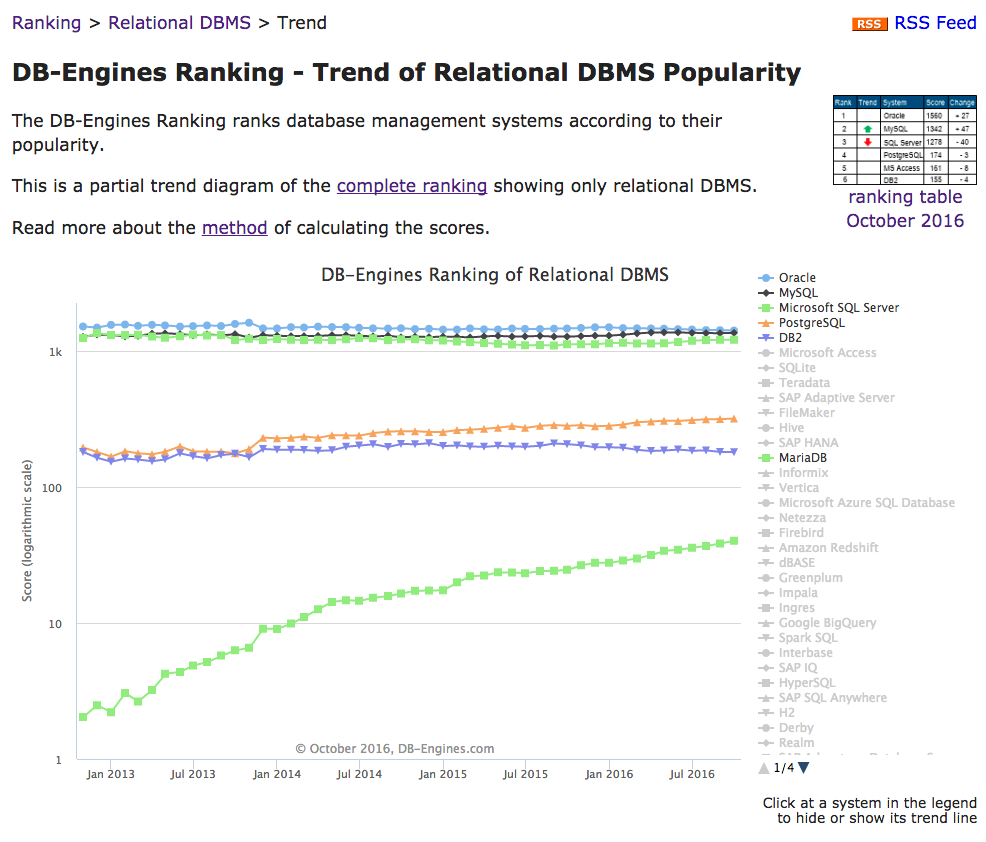Click last PostgreSQL data point on chart
Viewport: 986px width, 842px height.
734,418
